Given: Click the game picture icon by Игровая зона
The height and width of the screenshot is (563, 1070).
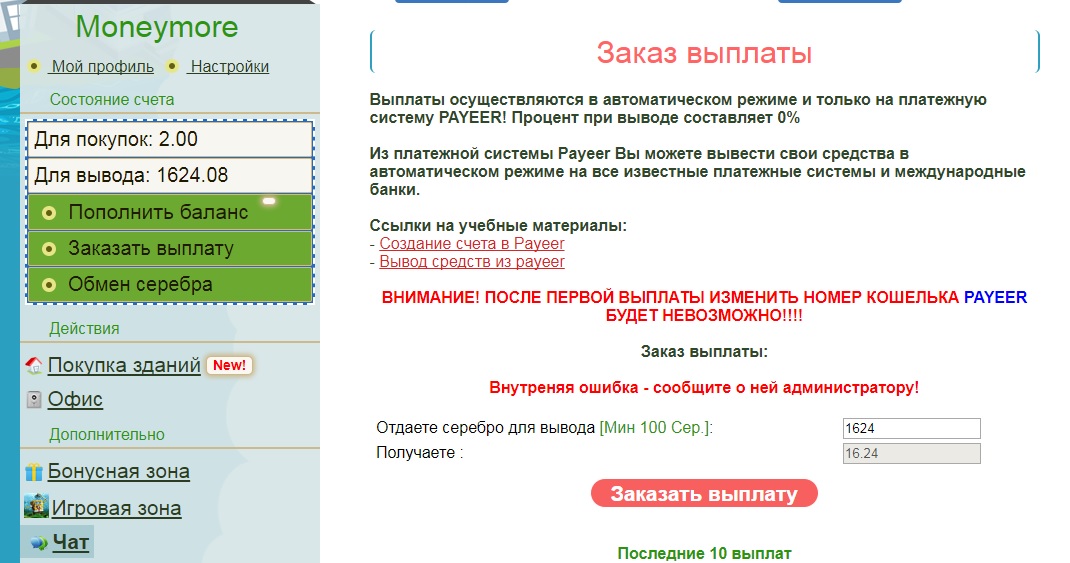Looking at the screenshot, I should click(x=35, y=507).
